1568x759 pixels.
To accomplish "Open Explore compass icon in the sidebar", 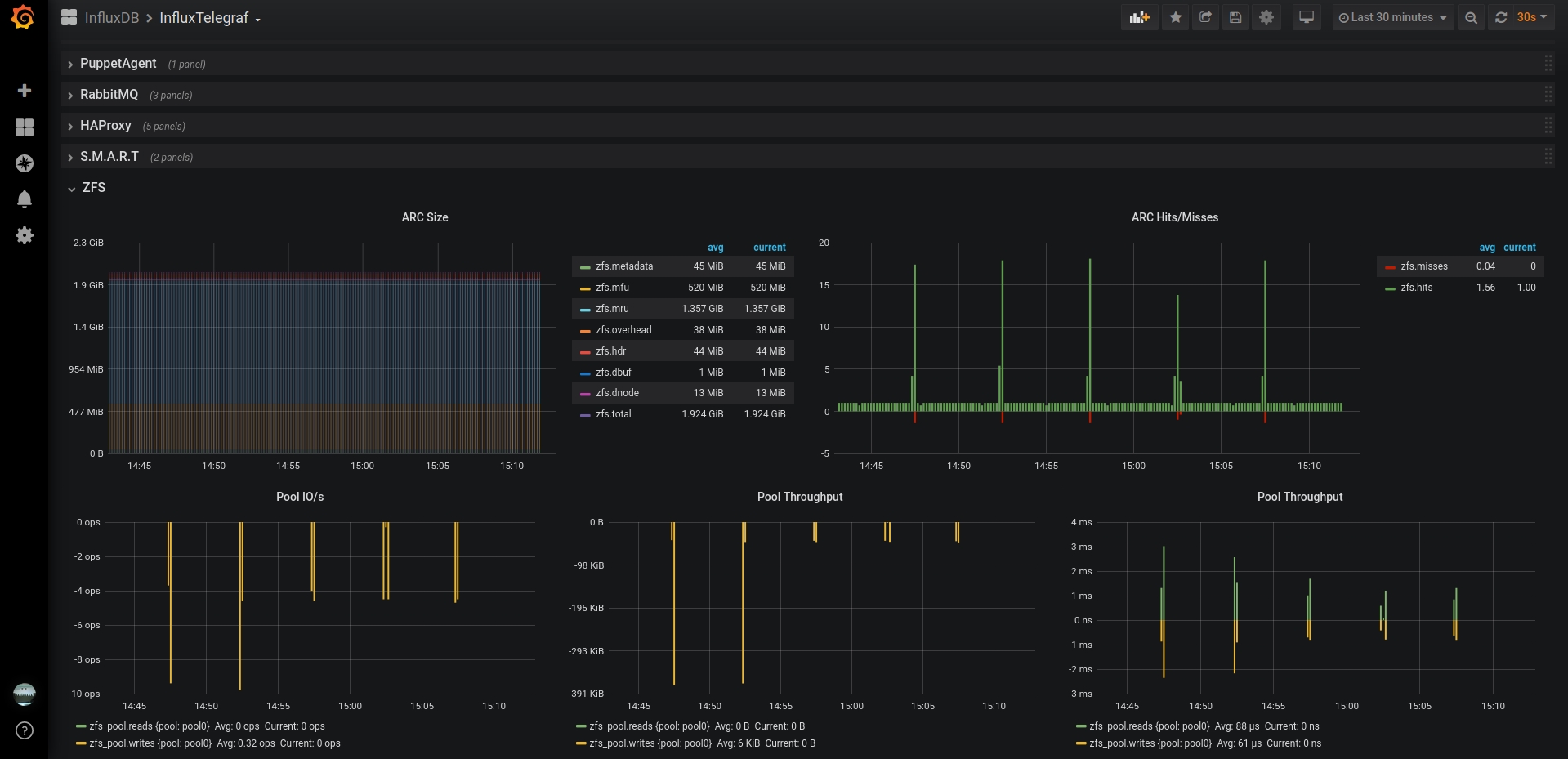I will tap(25, 163).
